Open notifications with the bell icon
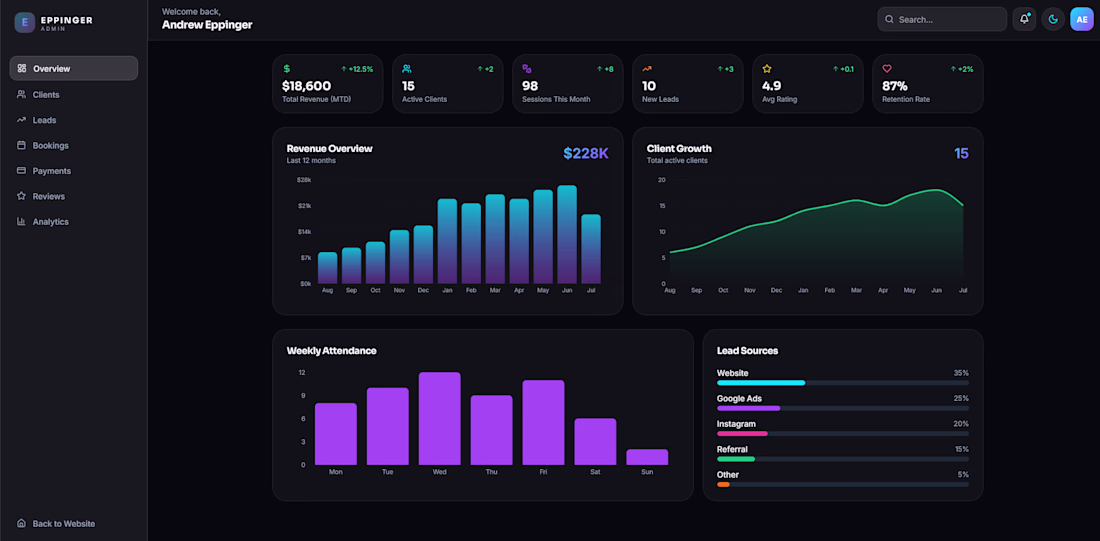Image resolution: width=1100 pixels, height=541 pixels. pyautogui.click(x=1024, y=20)
